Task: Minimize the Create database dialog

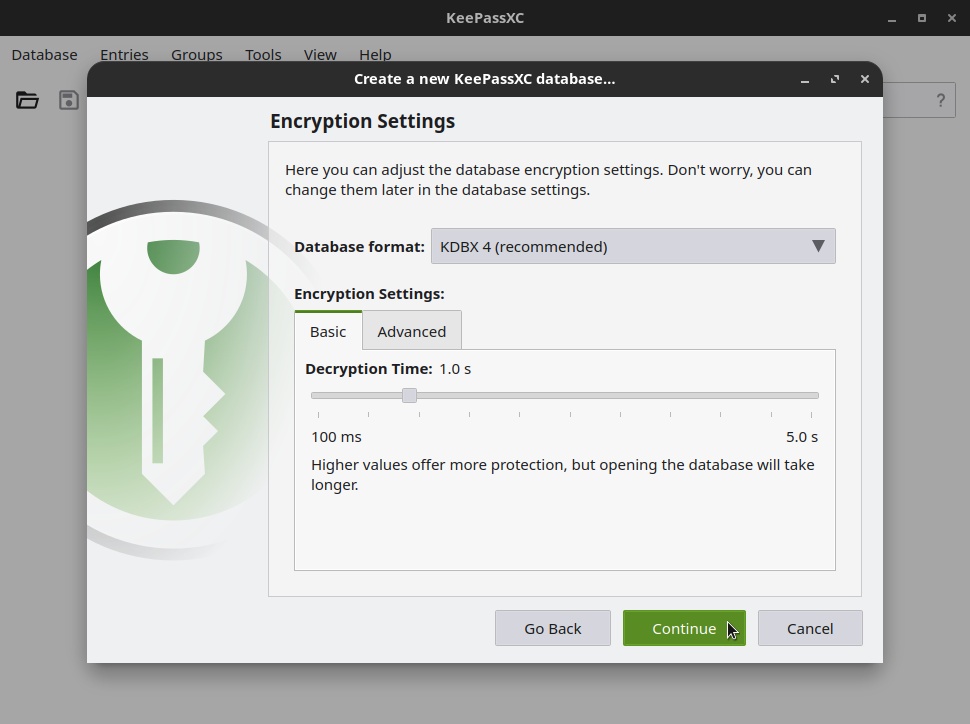Action: click(805, 79)
